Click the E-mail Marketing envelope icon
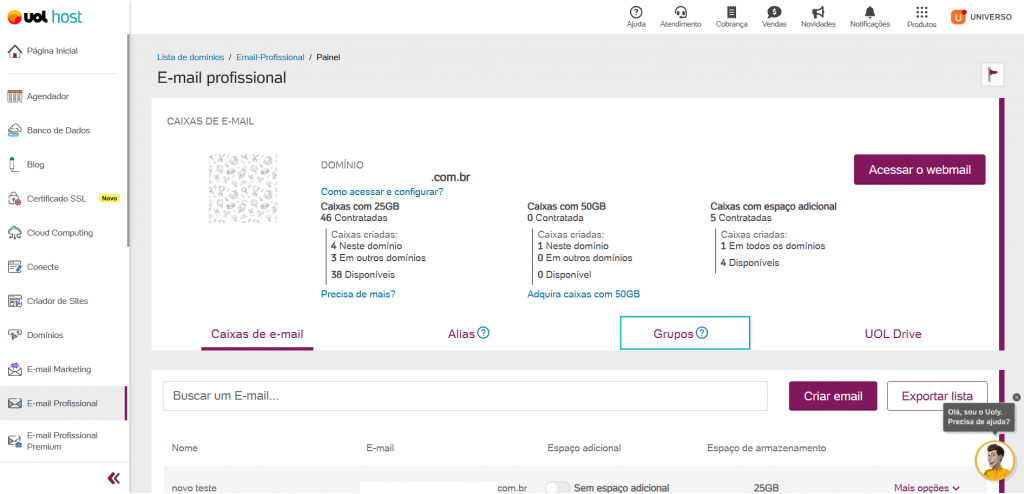The width and height of the screenshot is (1024, 494). (14, 369)
